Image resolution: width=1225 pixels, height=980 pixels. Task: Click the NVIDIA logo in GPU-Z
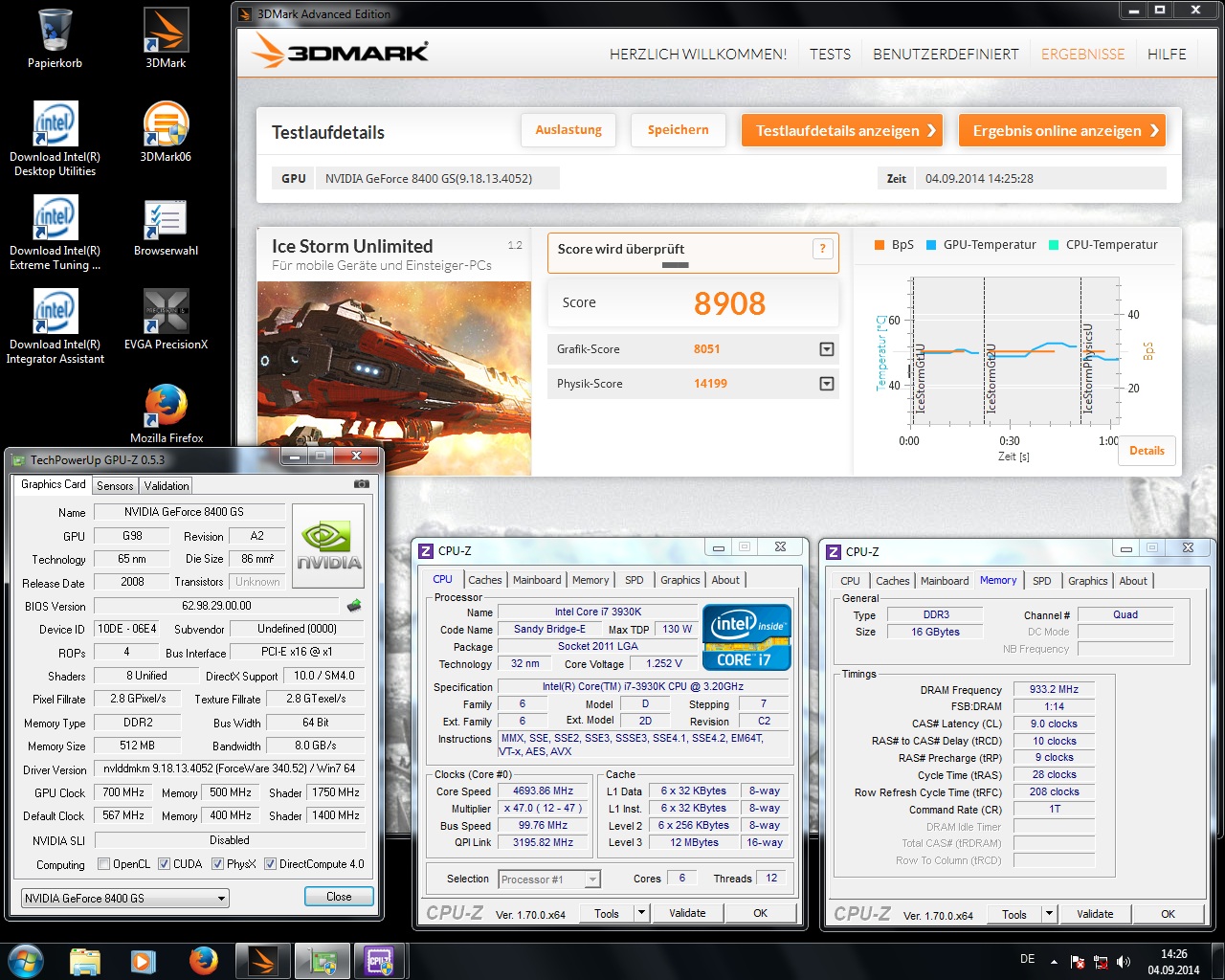click(x=328, y=546)
